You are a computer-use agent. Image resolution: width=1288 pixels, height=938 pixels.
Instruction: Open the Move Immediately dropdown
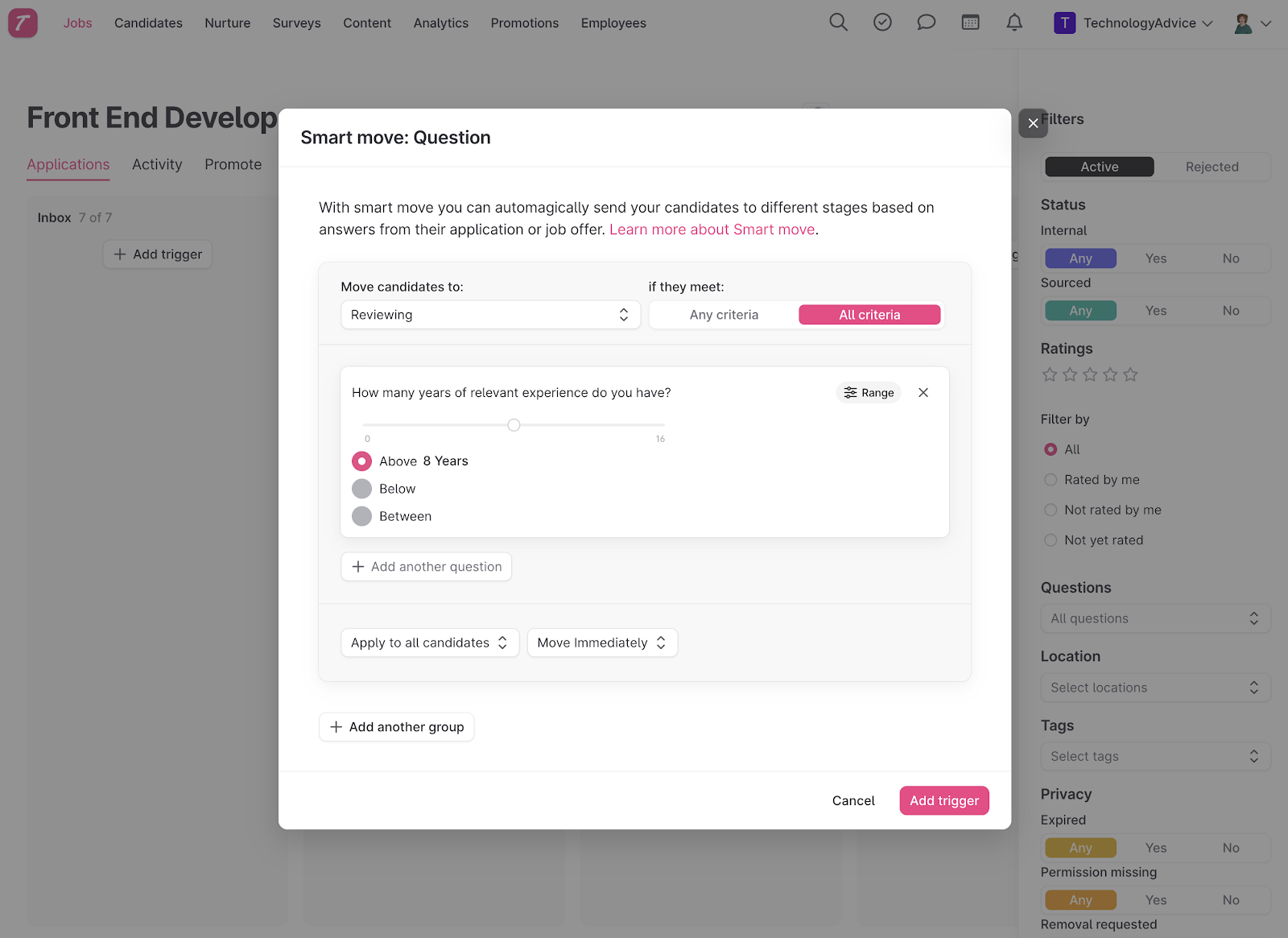tap(601, 643)
